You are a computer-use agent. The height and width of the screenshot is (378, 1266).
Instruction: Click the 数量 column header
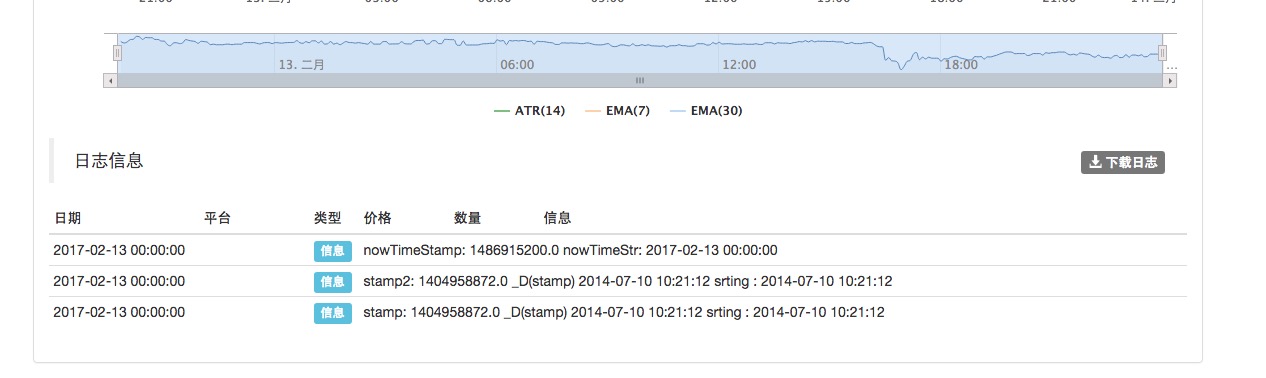(x=467, y=218)
